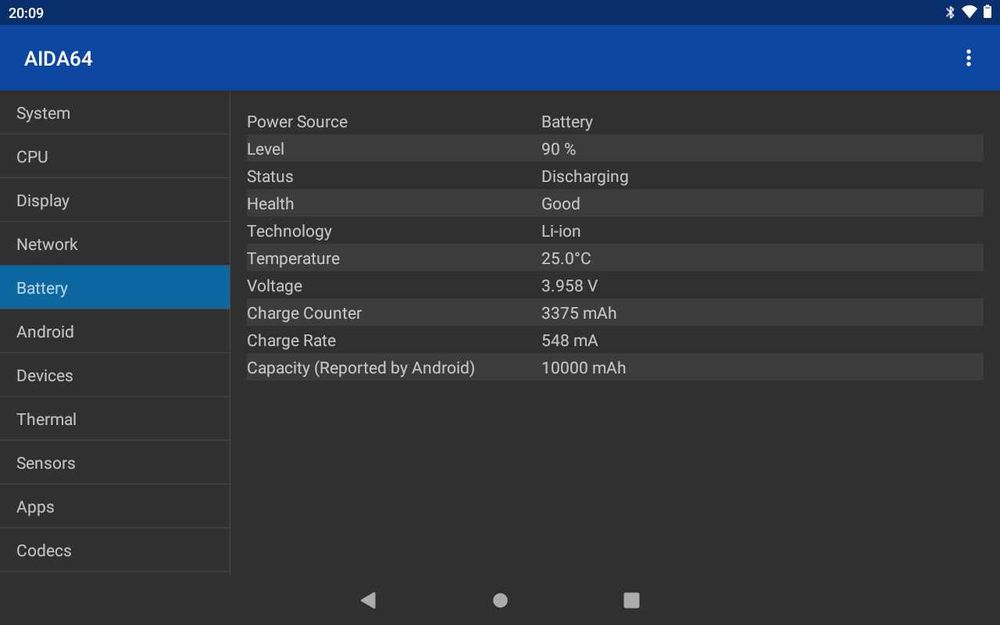The height and width of the screenshot is (625, 1000).
Task: Select the 25.0°C temperature value
Action: click(566, 259)
